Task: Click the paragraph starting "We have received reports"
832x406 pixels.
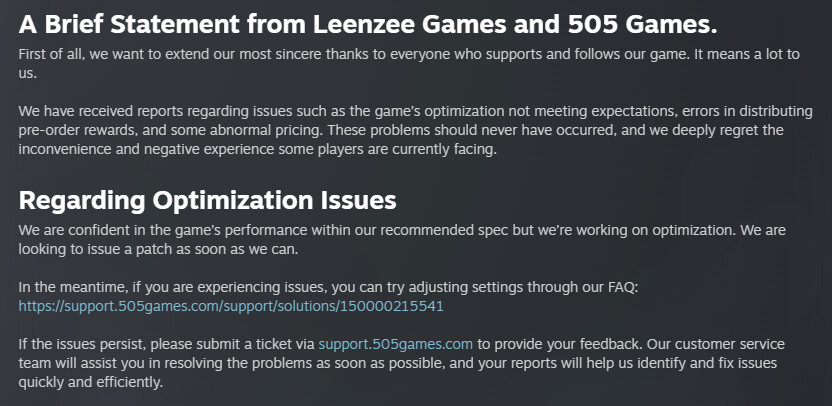Action: [x=415, y=130]
